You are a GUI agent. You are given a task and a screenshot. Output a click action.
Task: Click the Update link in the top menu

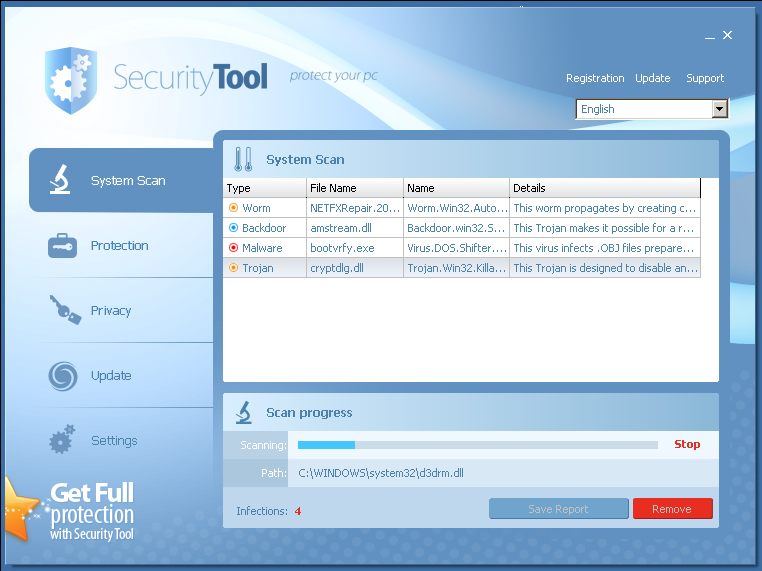653,78
